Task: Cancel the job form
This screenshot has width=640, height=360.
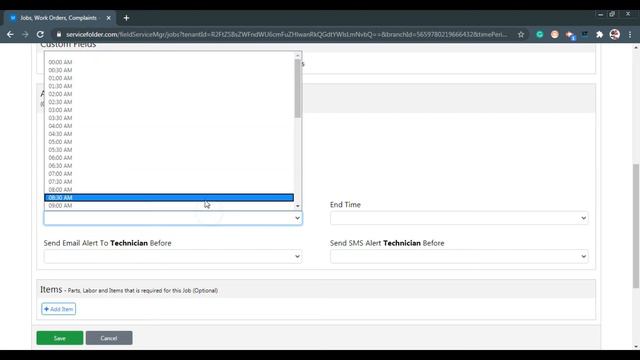Action: [x=109, y=338]
